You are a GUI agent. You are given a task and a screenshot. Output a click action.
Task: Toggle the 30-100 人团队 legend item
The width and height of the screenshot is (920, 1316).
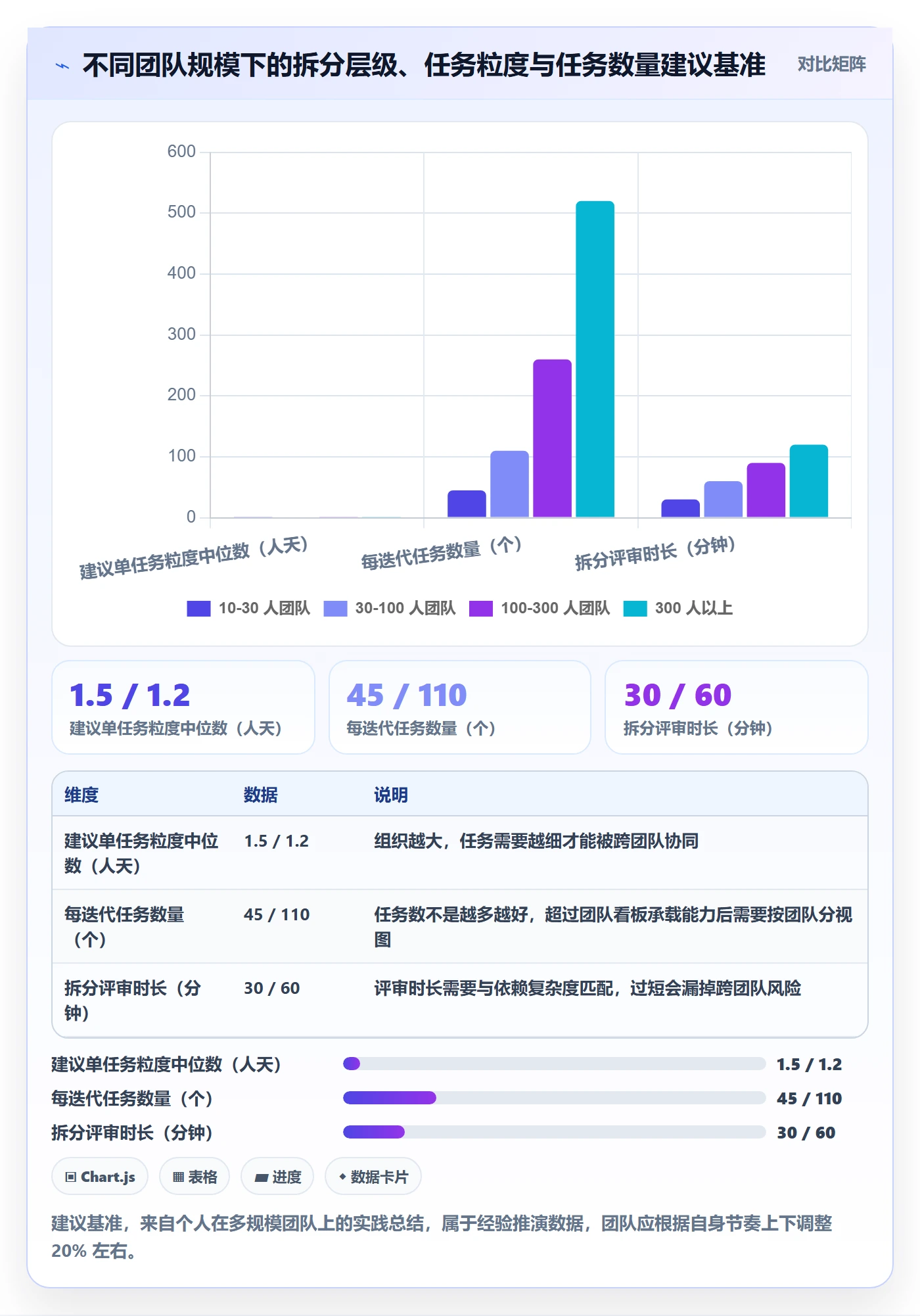point(390,608)
